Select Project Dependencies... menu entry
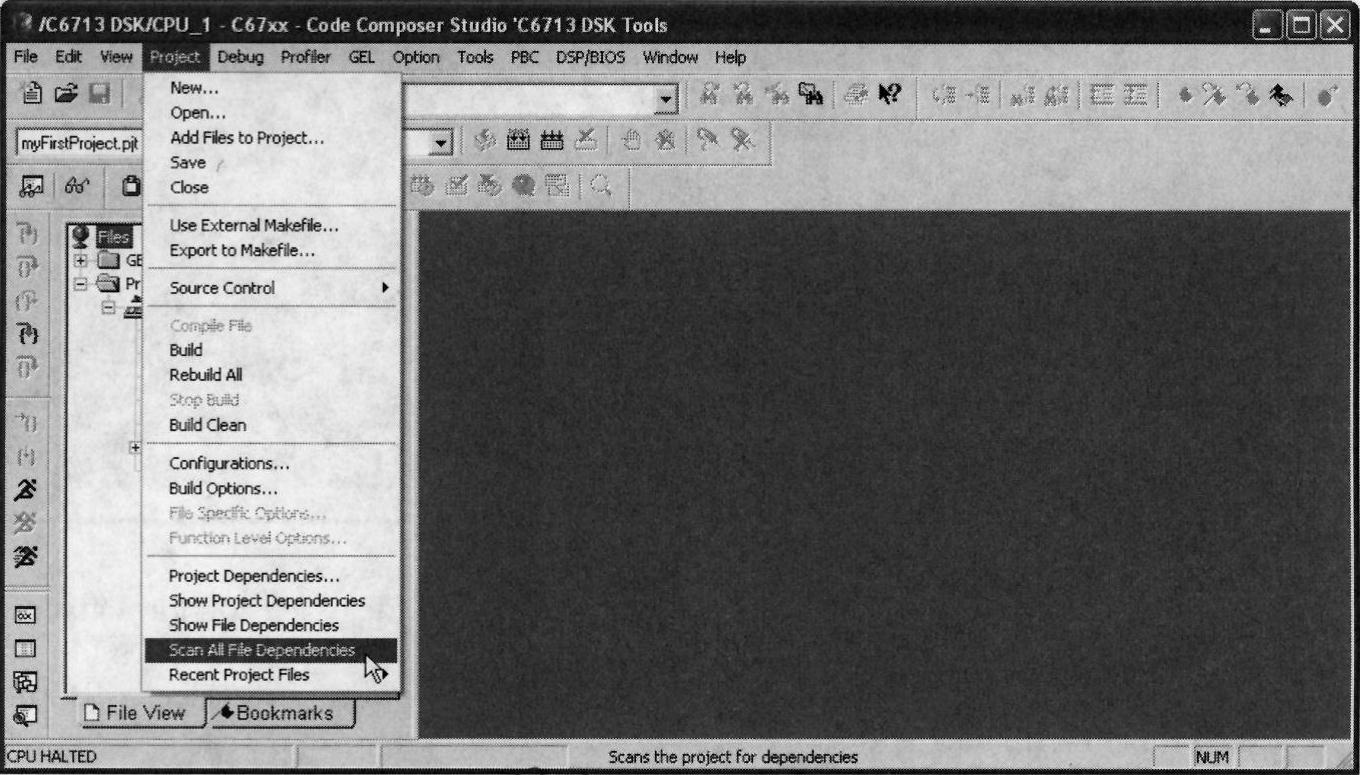This screenshot has height=775, width=1360. [271, 576]
